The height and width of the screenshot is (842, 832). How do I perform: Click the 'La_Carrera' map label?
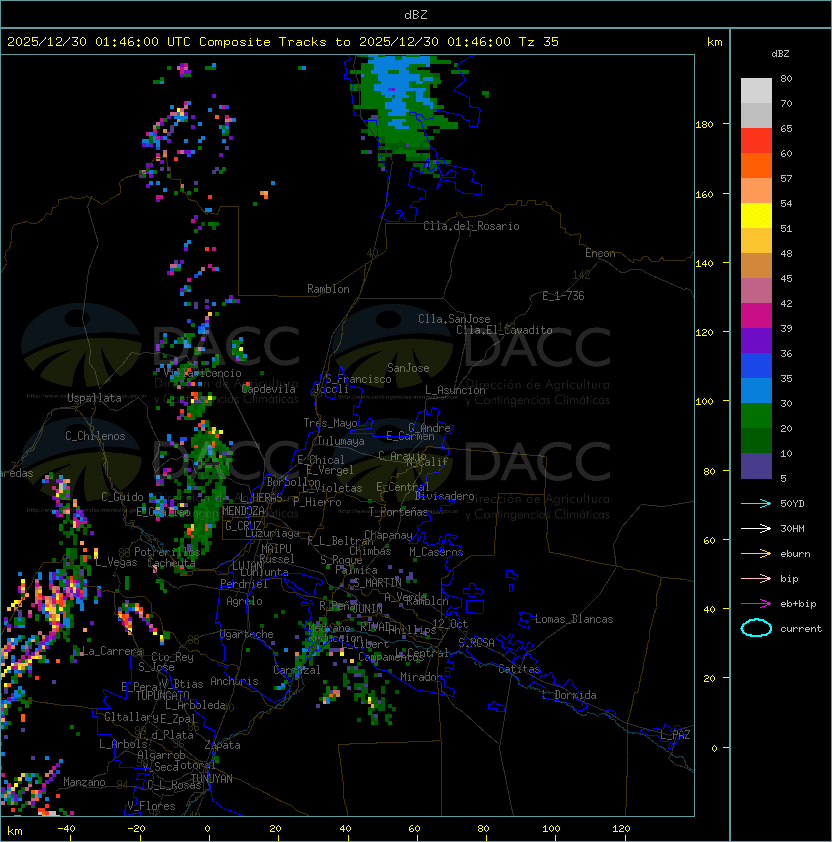[113, 651]
